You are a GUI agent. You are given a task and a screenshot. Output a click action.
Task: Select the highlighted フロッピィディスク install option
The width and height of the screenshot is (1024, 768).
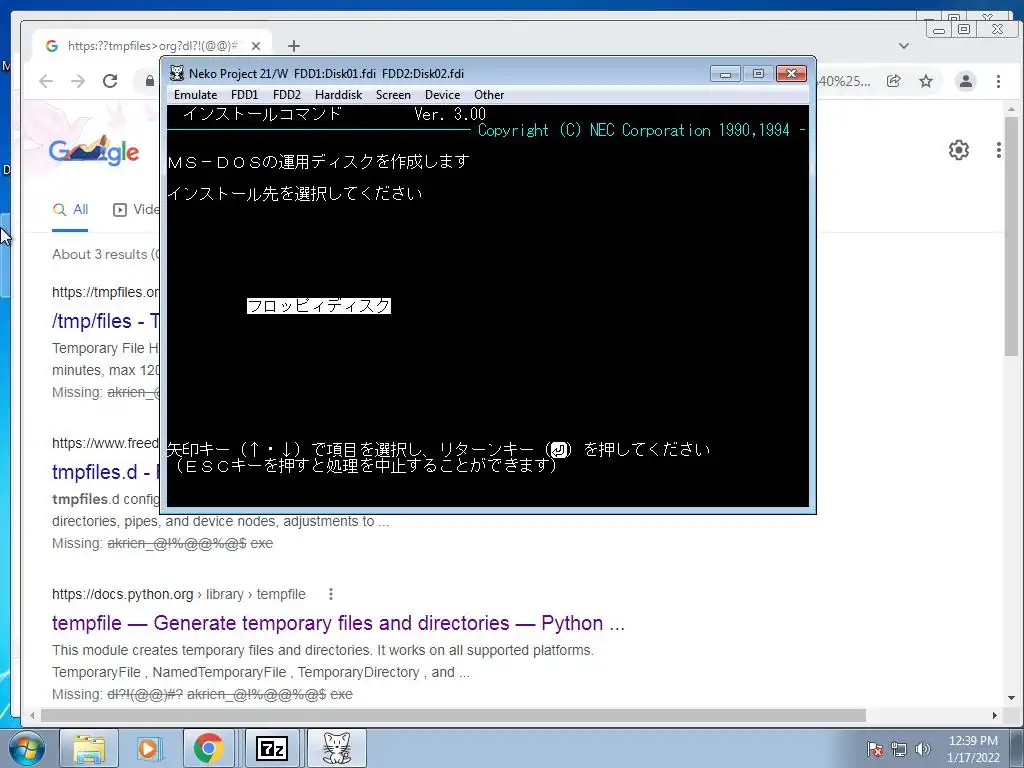coord(319,306)
